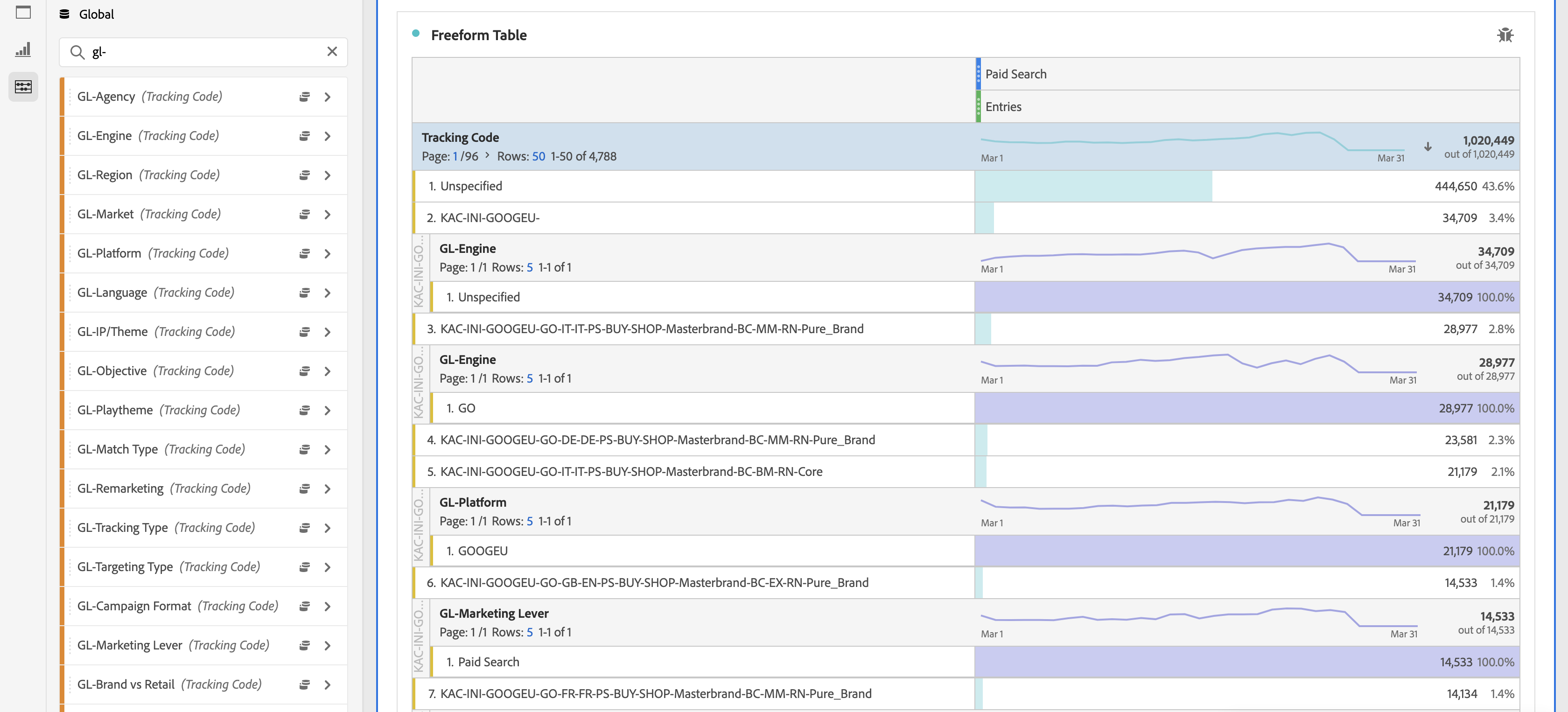The height and width of the screenshot is (712, 1568).
Task: Click dimension icon next to GL-Marketing Lever
Action: pos(304,645)
